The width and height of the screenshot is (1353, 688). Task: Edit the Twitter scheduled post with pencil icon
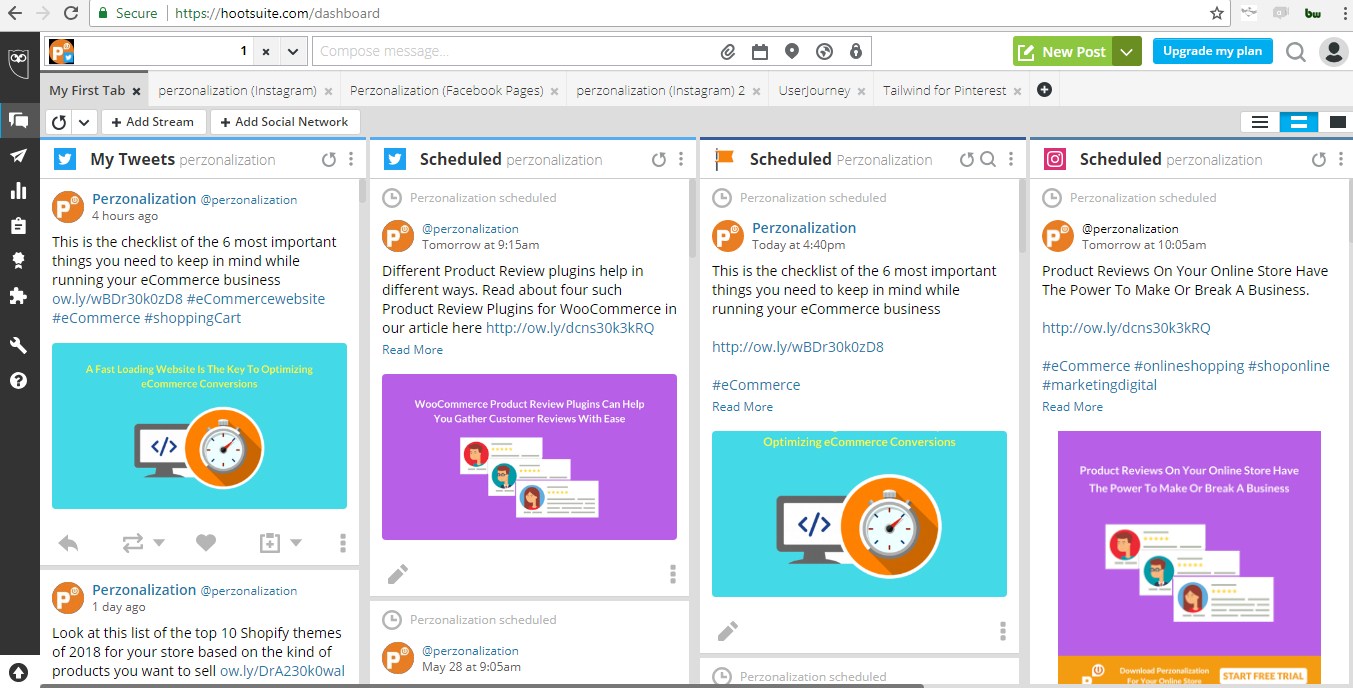pos(397,574)
